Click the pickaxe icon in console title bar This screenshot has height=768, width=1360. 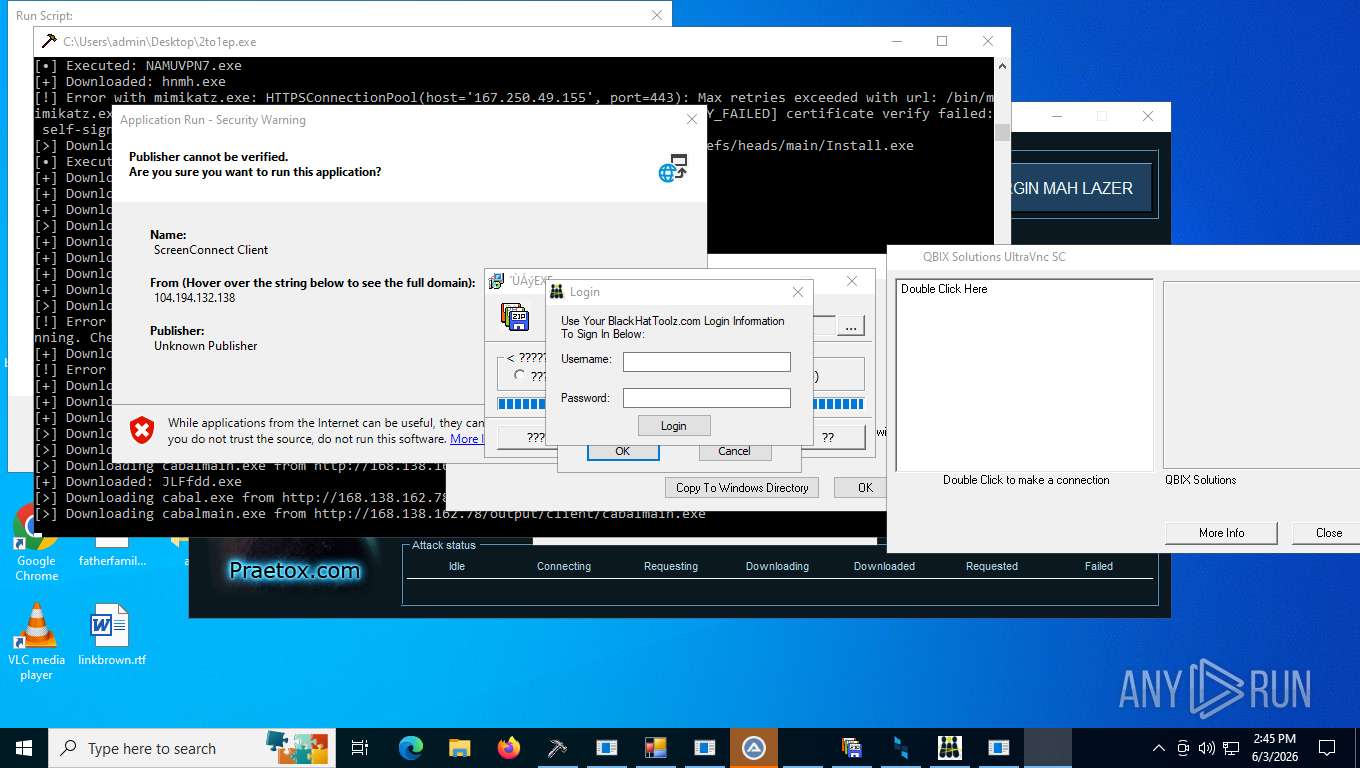point(49,42)
